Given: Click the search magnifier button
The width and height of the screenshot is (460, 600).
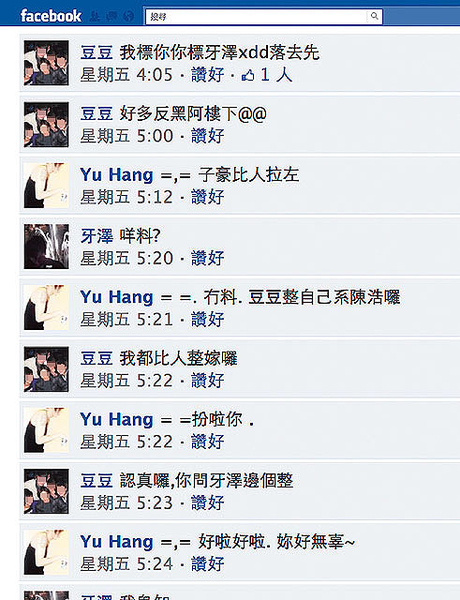Looking at the screenshot, I should point(374,16).
